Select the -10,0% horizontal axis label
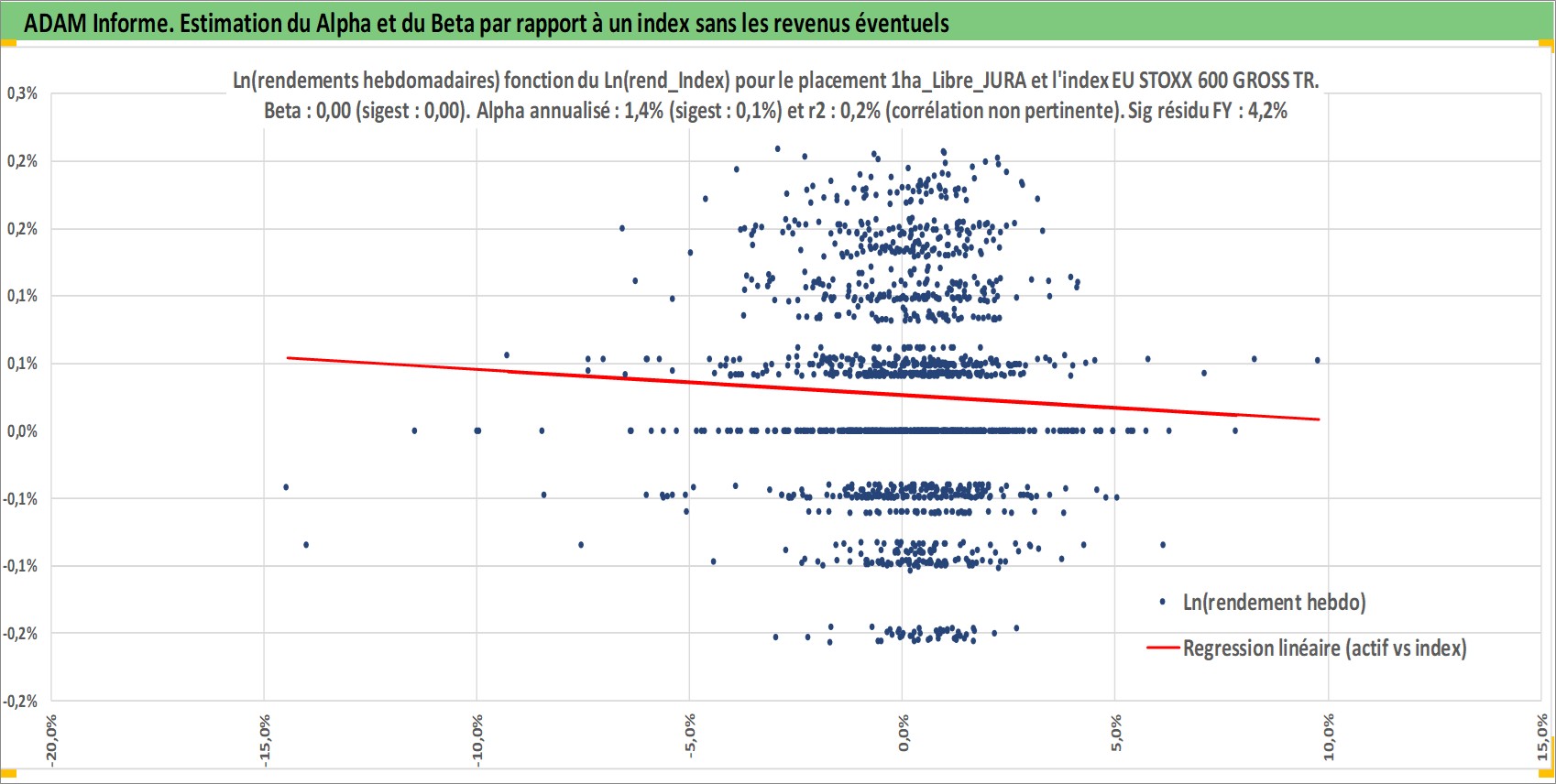 click(x=477, y=738)
